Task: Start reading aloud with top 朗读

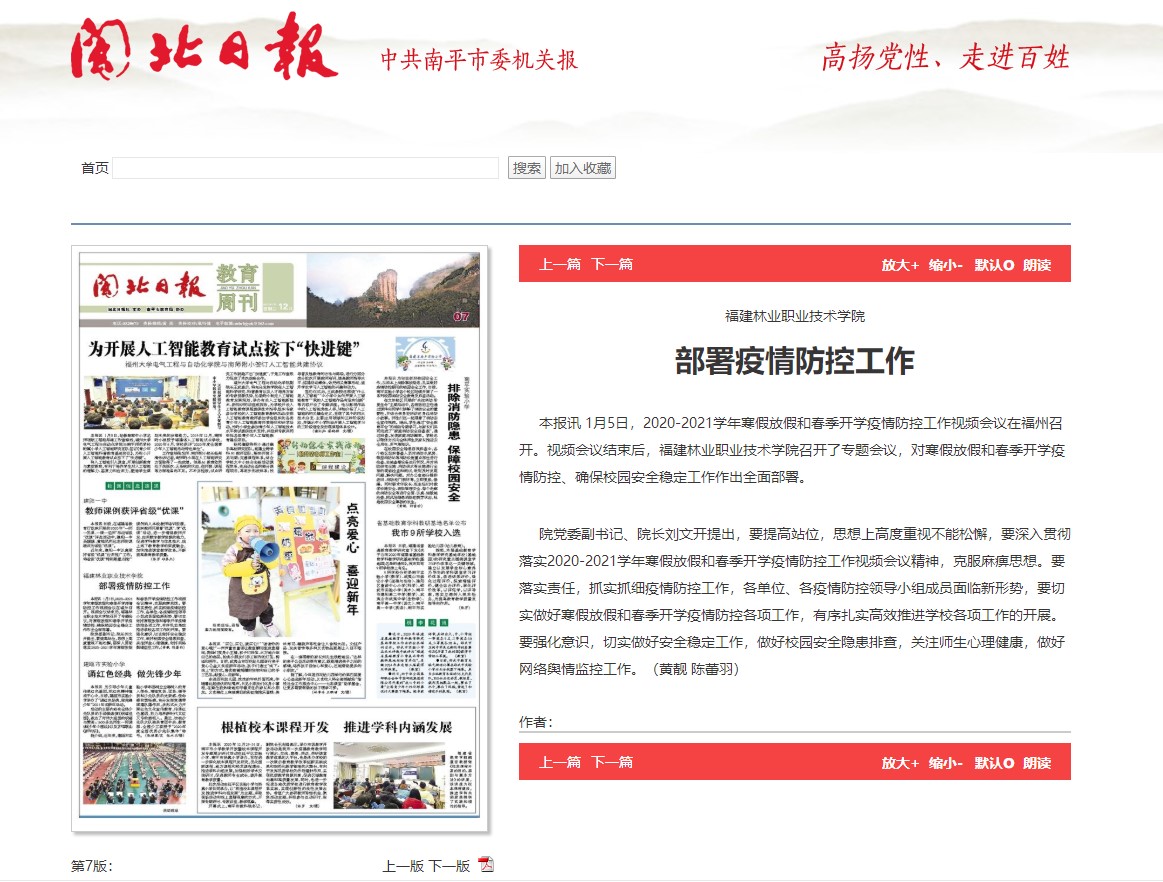Action: coord(1037,265)
